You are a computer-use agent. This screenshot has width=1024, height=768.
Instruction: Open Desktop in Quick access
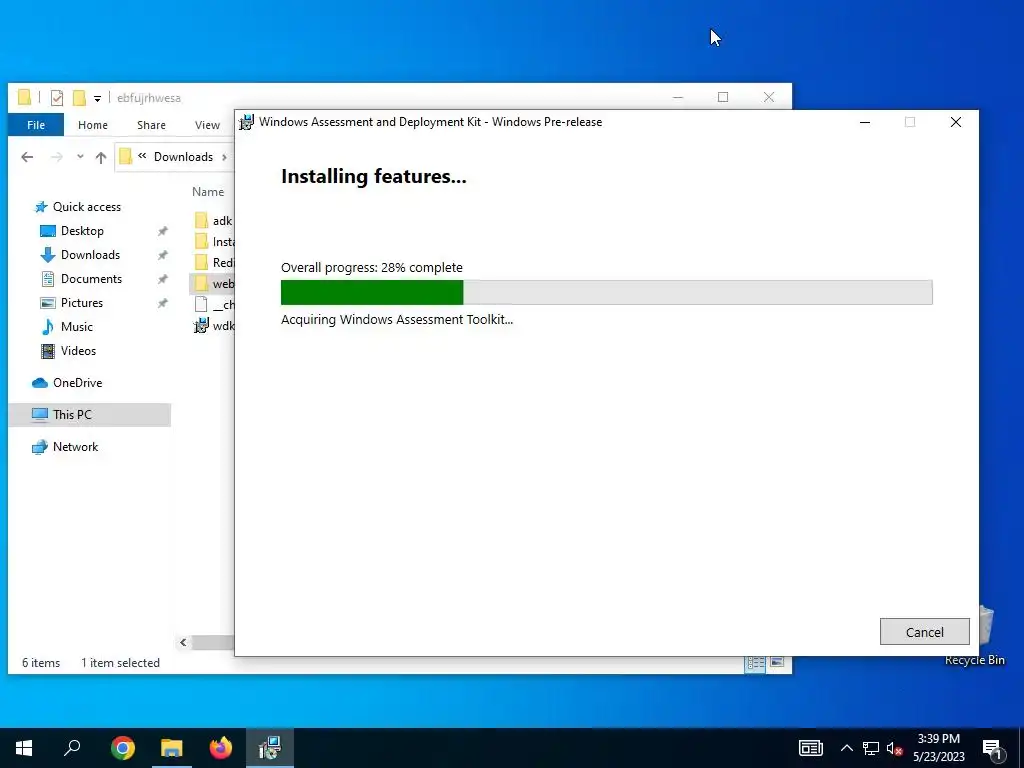coord(82,231)
